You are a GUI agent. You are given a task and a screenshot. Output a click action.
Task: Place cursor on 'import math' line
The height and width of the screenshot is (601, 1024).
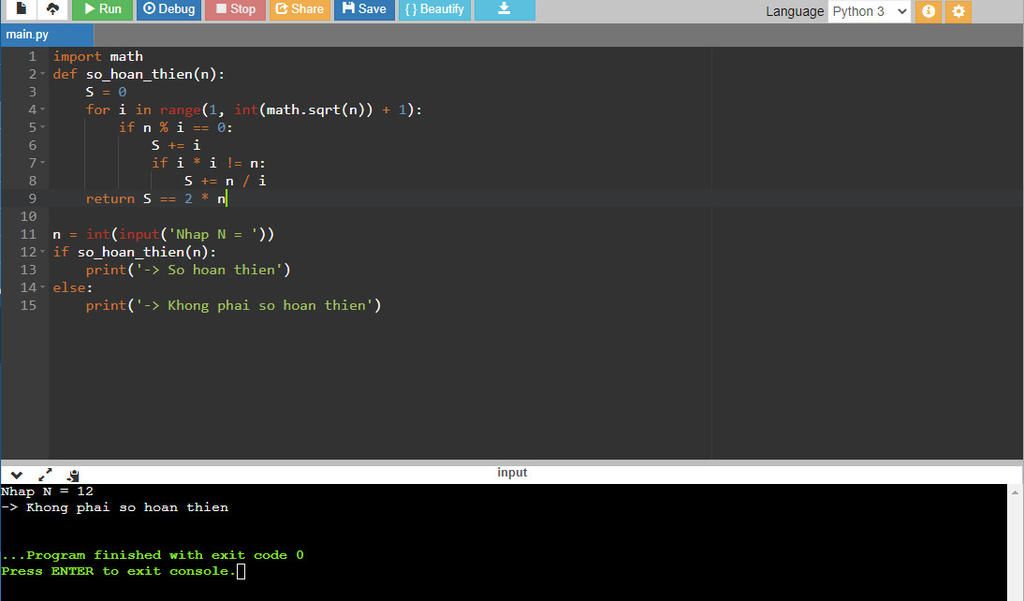pos(98,56)
